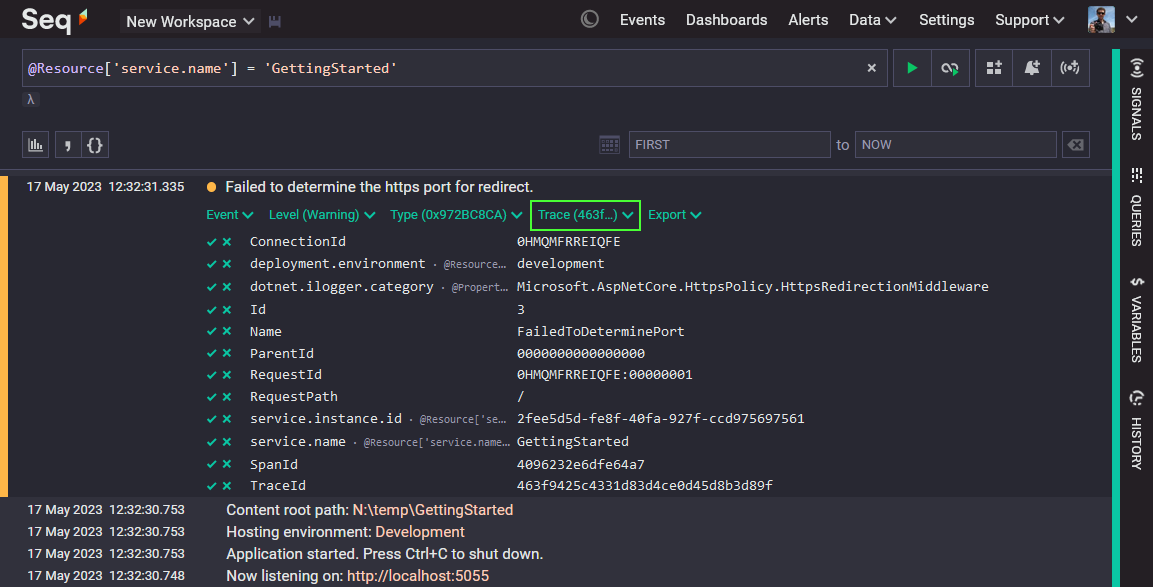Image resolution: width=1153 pixels, height=587 pixels.
Task: Click the curly braces JSON view icon
Action: (95, 145)
